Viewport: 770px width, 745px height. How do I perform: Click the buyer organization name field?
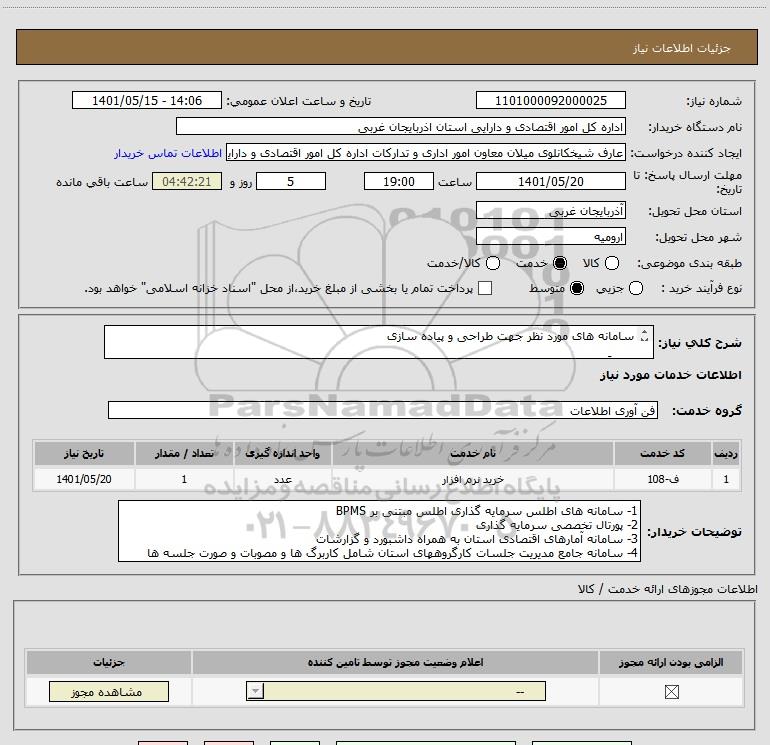[401, 126]
